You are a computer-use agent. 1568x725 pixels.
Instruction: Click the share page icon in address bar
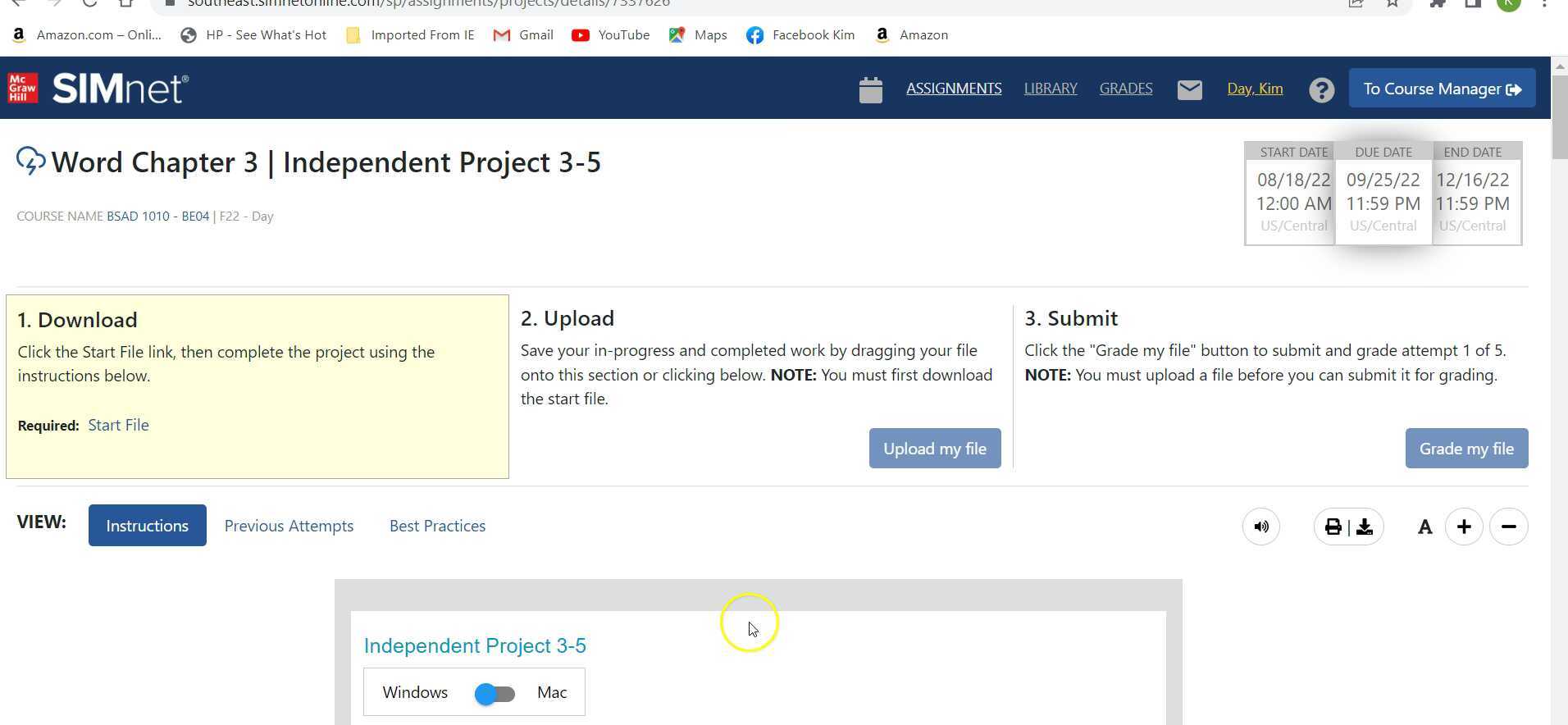pos(1356,3)
